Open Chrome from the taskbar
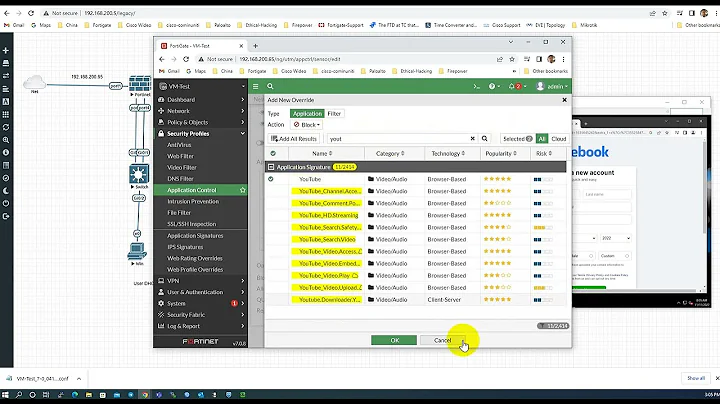This screenshot has height=404, width=720. click(145, 395)
